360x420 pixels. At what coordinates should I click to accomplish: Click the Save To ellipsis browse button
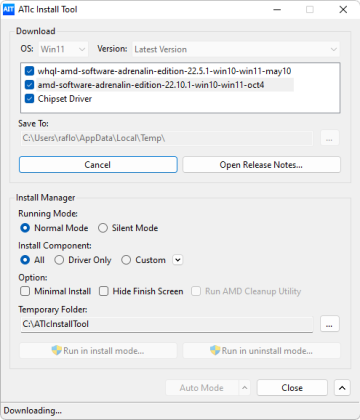coord(329,138)
